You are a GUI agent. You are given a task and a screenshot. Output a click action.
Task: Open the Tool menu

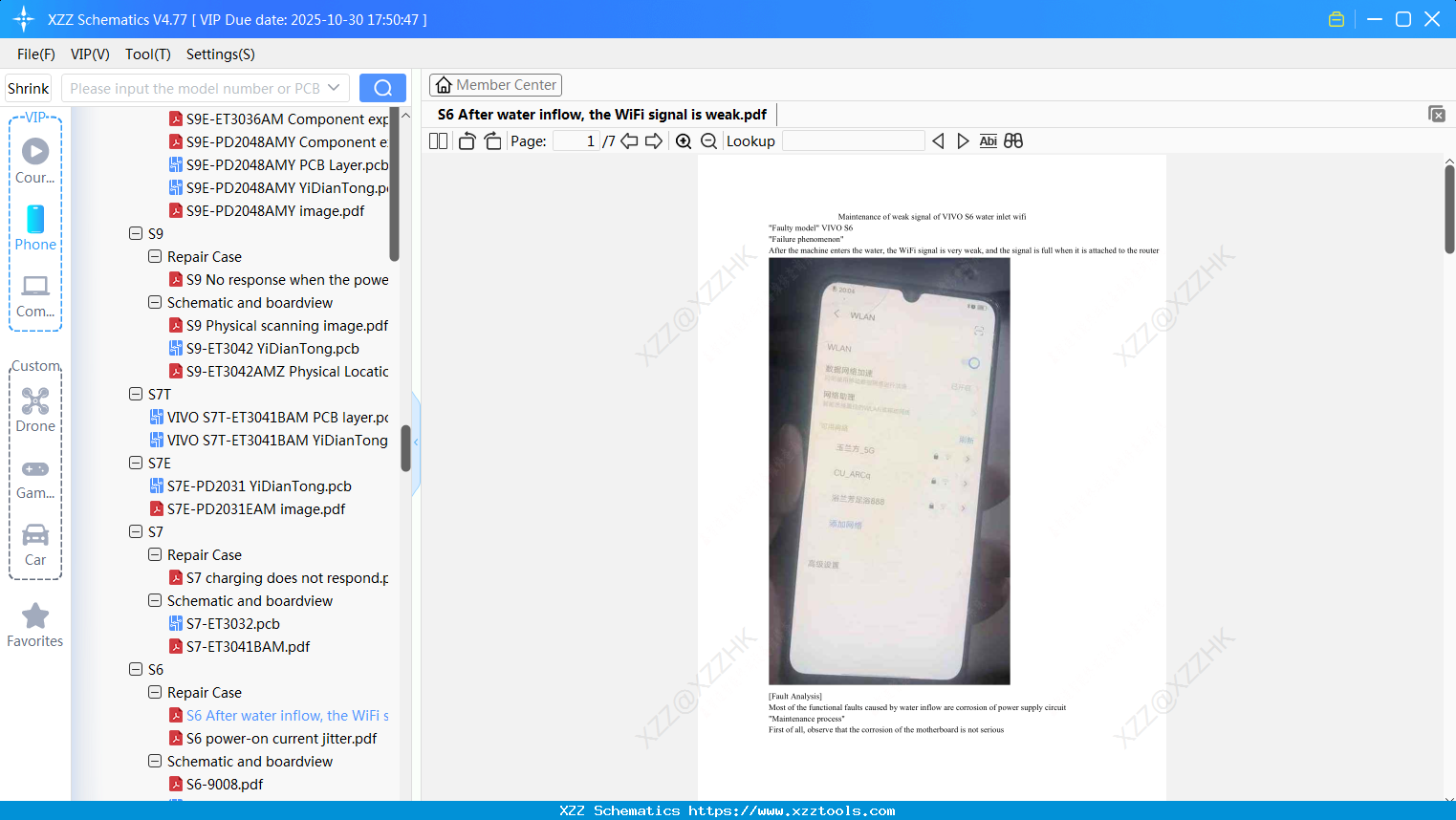pyautogui.click(x=147, y=54)
